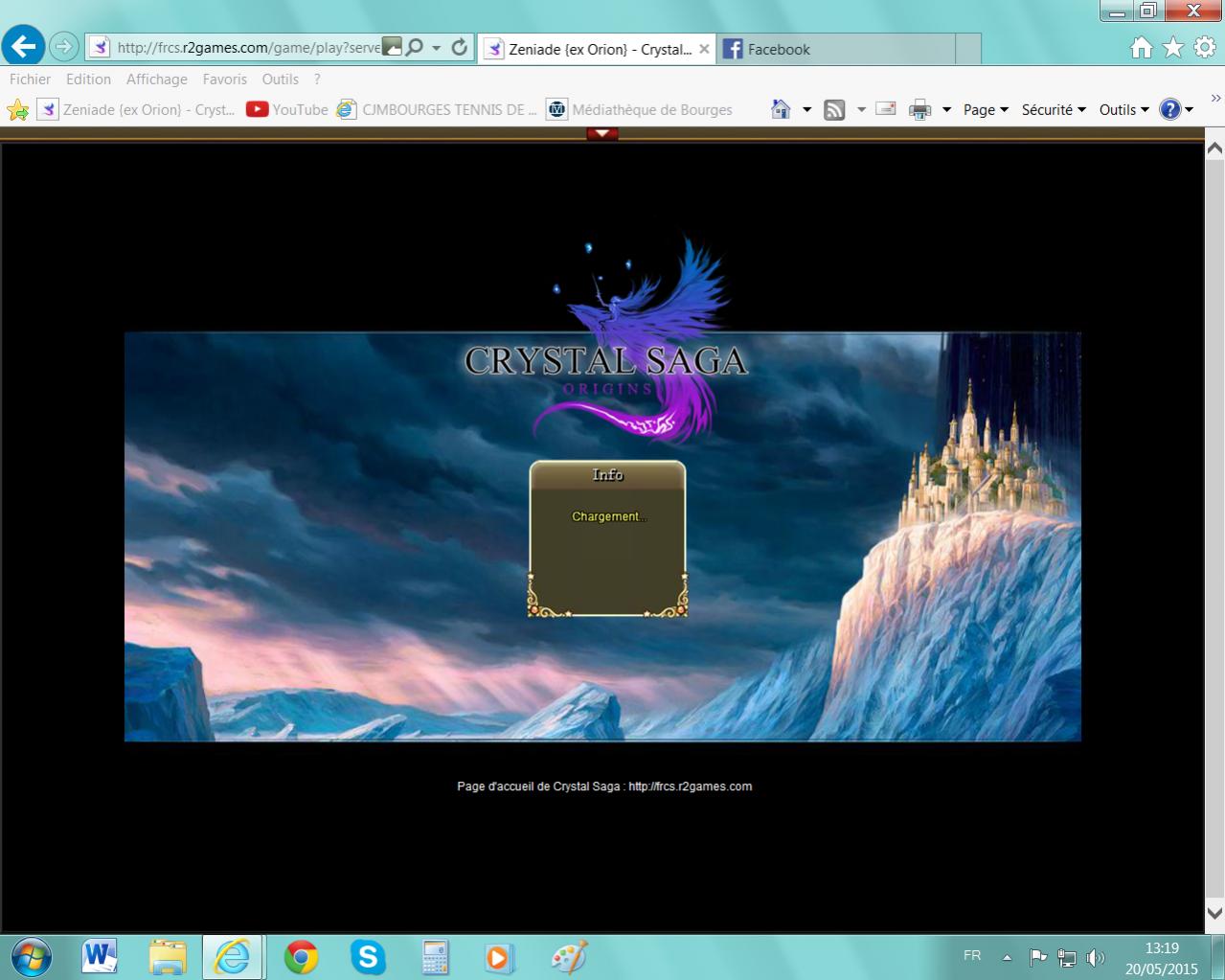This screenshot has height=980, width=1225.
Task: Click the Home house icon in title area
Action: (x=1141, y=48)
